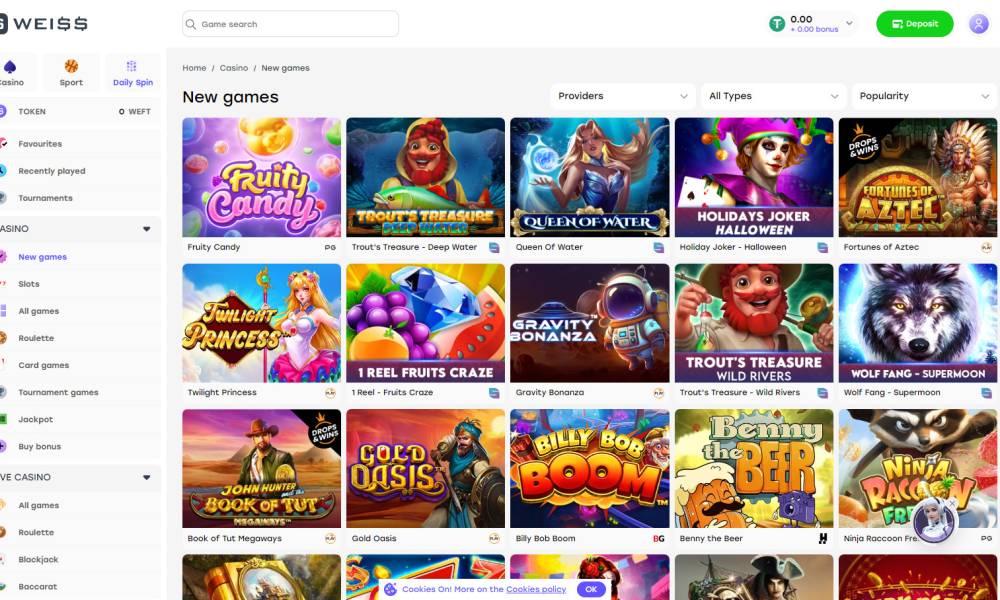
Task: Click OK on the cookie banner
Action: [591, 589]
